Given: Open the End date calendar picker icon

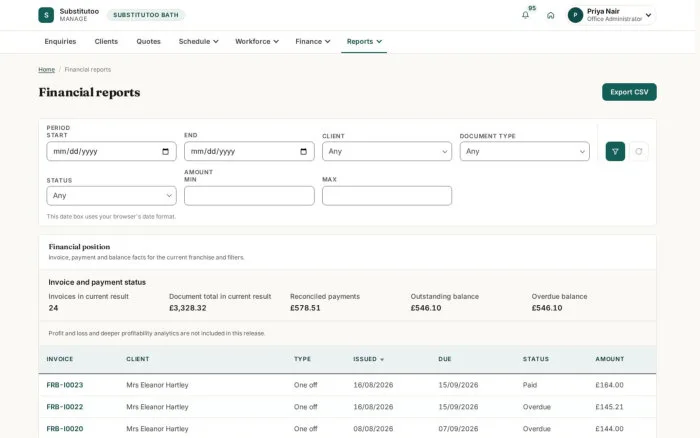Looking at the screenshot, I should [304, 151].
